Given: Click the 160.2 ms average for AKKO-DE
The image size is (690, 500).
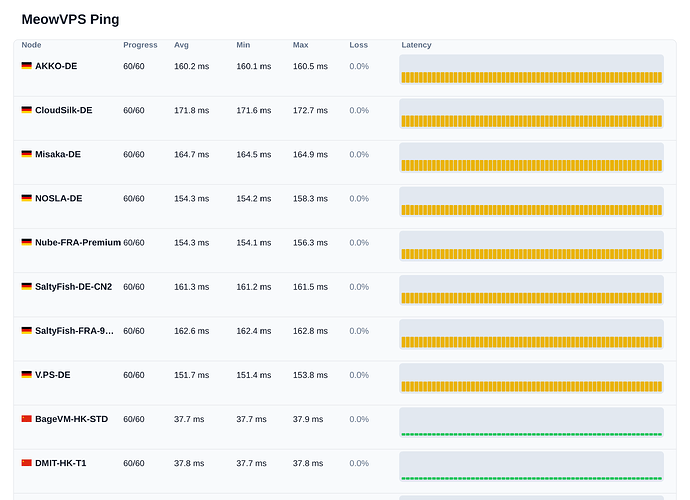Looking at the screenshot, I should [x=191, y=66].
